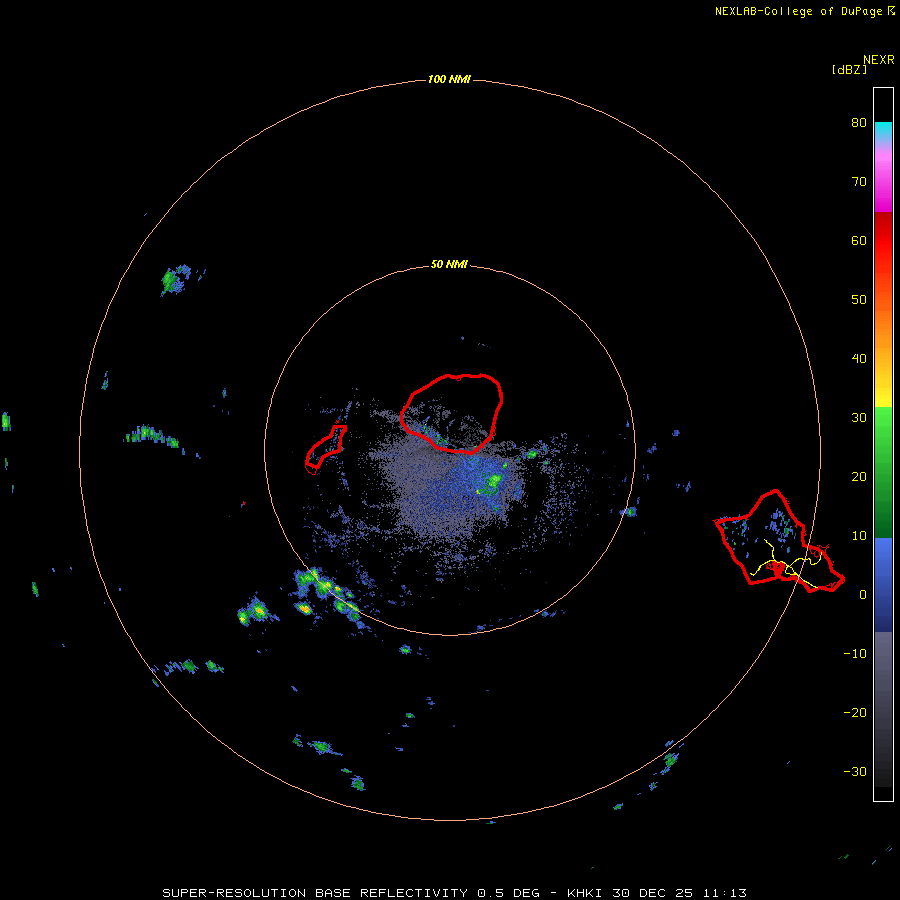The image size is (900, 900).
Task: Click the NEXR label above the scale
Action: pos(878,60)
